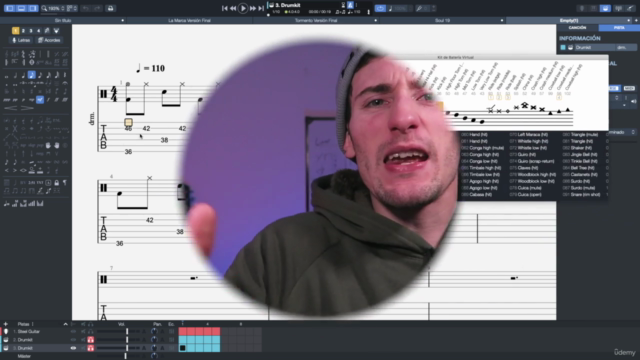Image resolution: width=640 pixels, height=360 pixels.
Task: Select the quarter note duration
Action: tap(23, 75)
